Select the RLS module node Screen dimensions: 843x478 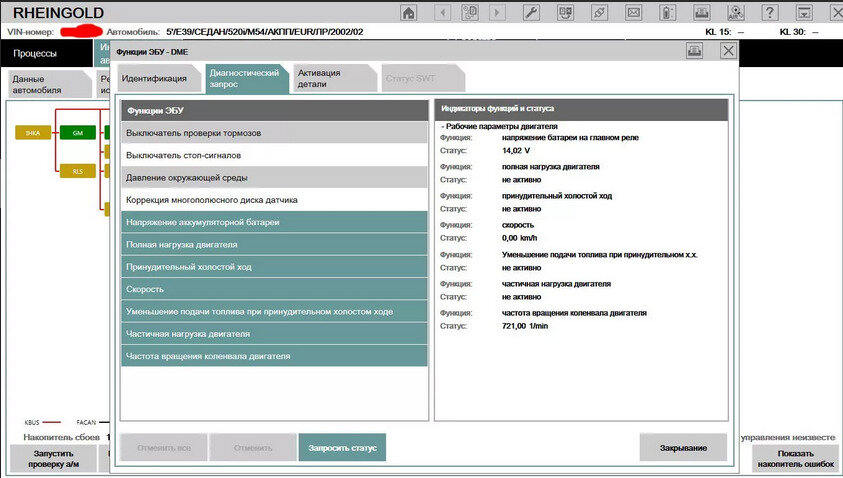(77, 171)
